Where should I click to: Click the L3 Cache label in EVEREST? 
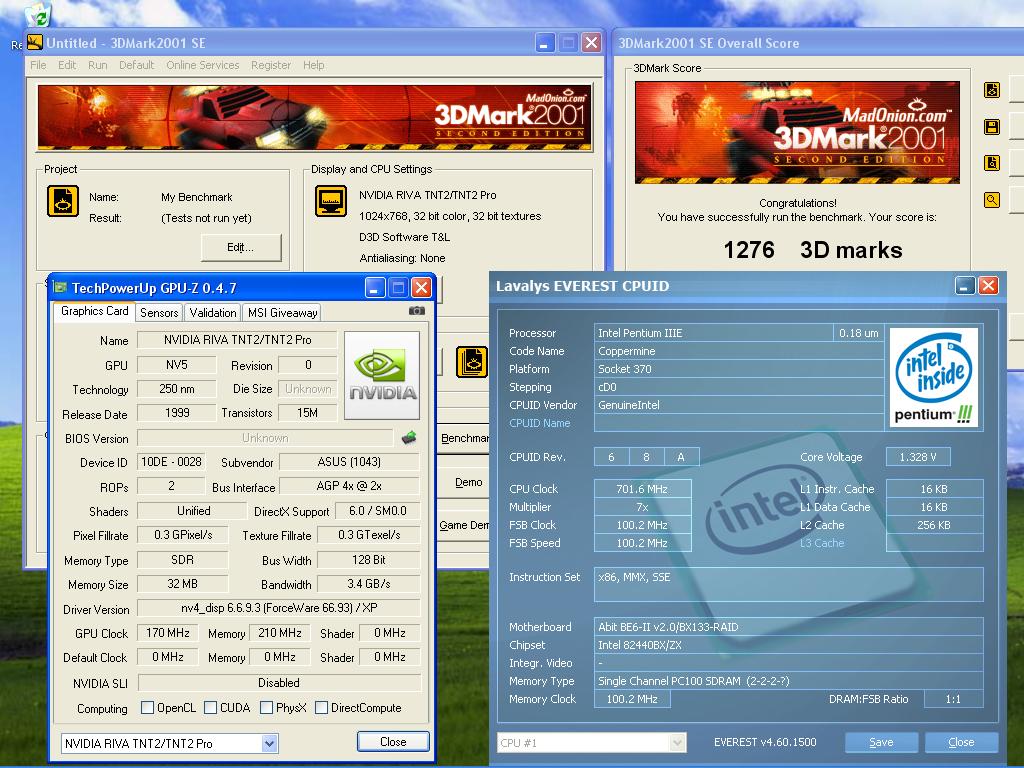tap(822, 543)
